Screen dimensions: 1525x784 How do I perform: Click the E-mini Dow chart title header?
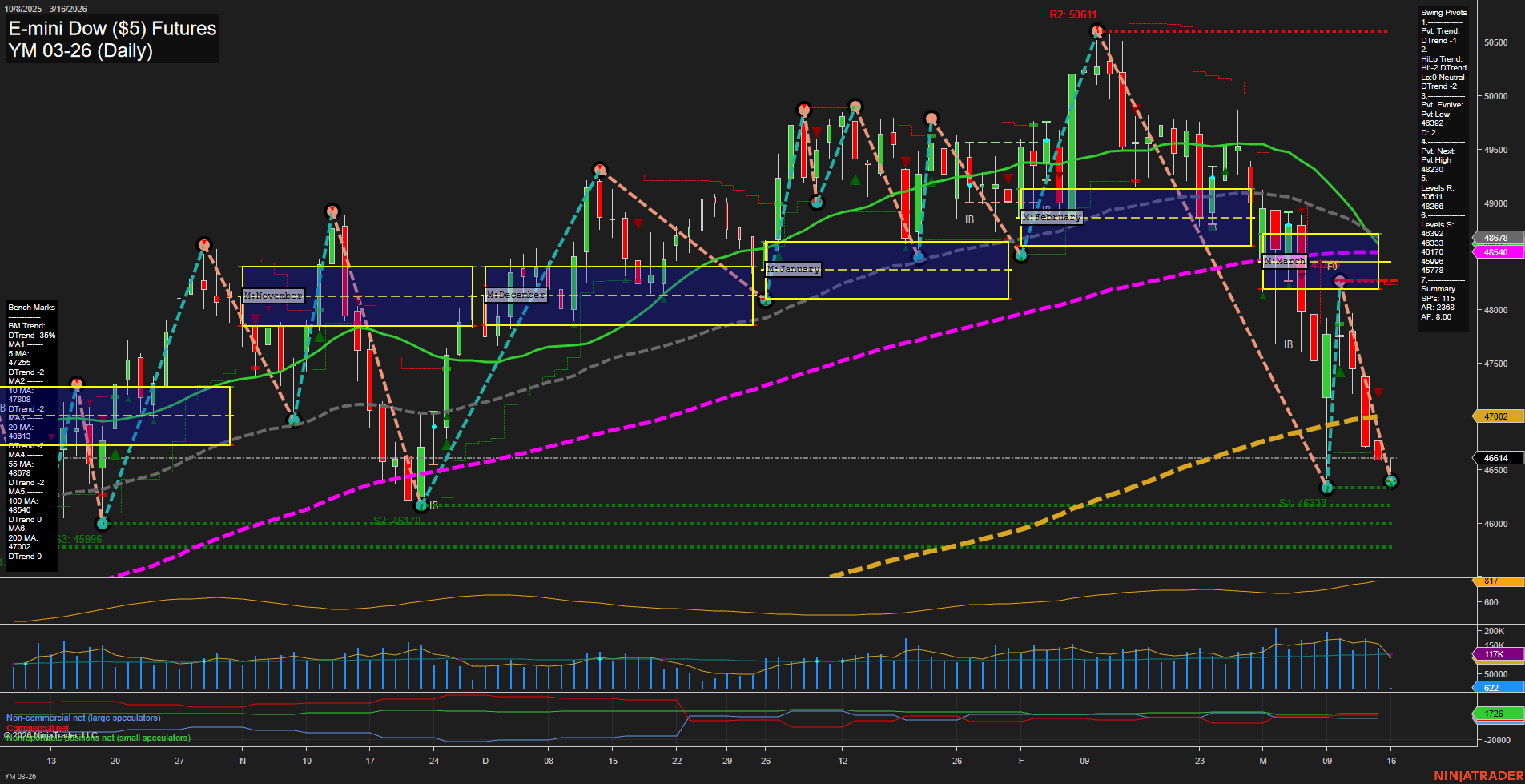112,40
